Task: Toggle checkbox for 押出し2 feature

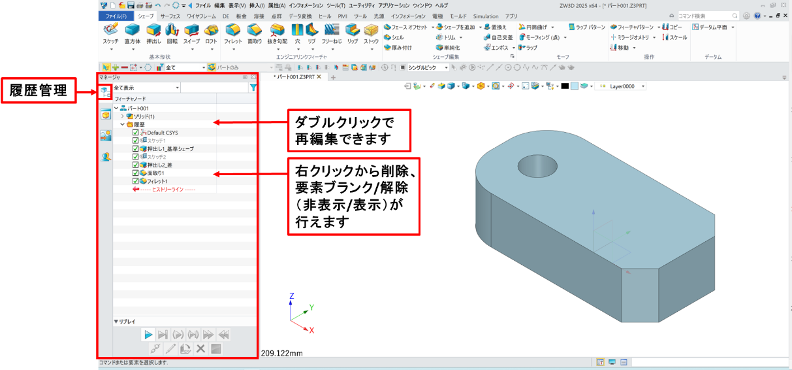Action: coord(135,165)
